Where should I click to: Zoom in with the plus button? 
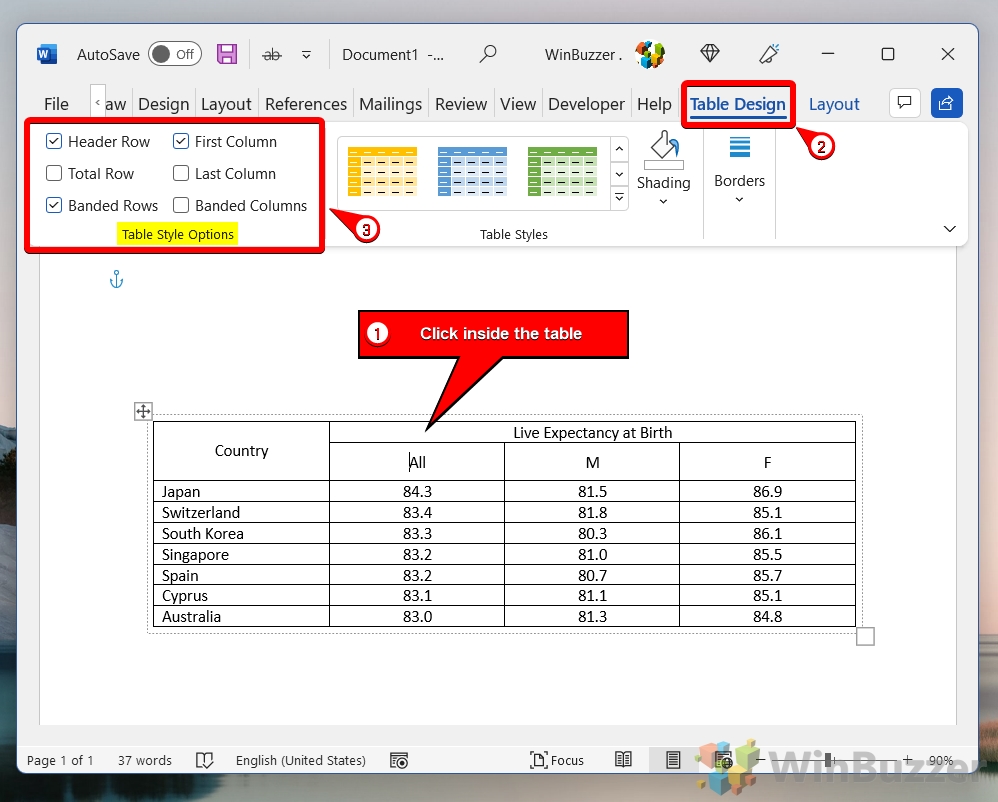[908, 759]
